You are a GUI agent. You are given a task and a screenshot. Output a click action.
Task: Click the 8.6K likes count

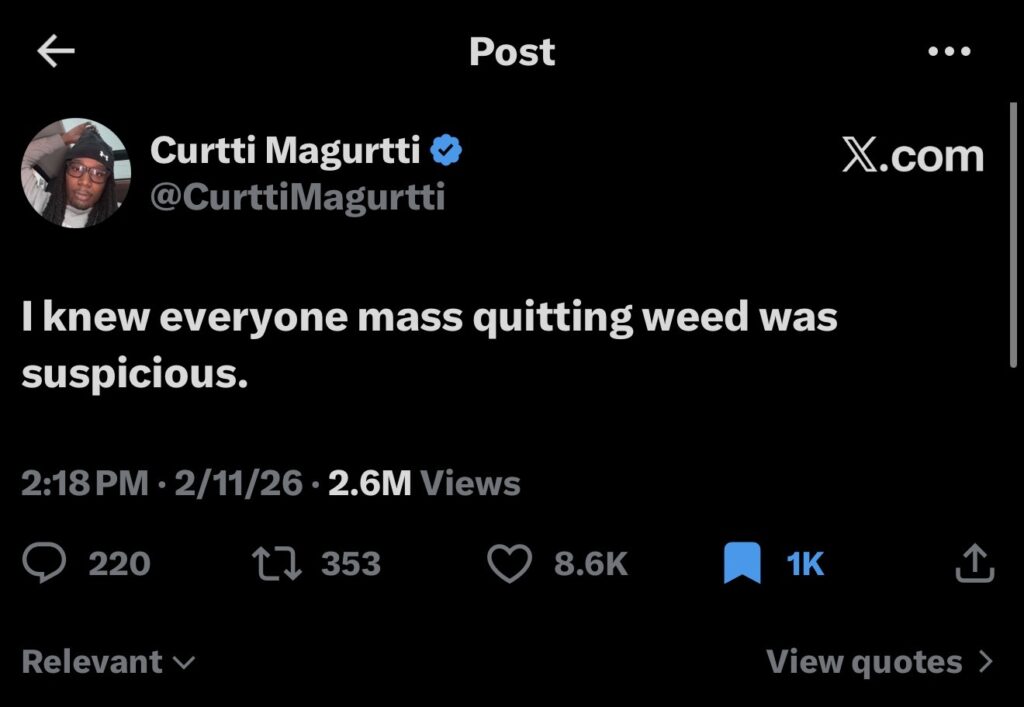click(591, 564)
